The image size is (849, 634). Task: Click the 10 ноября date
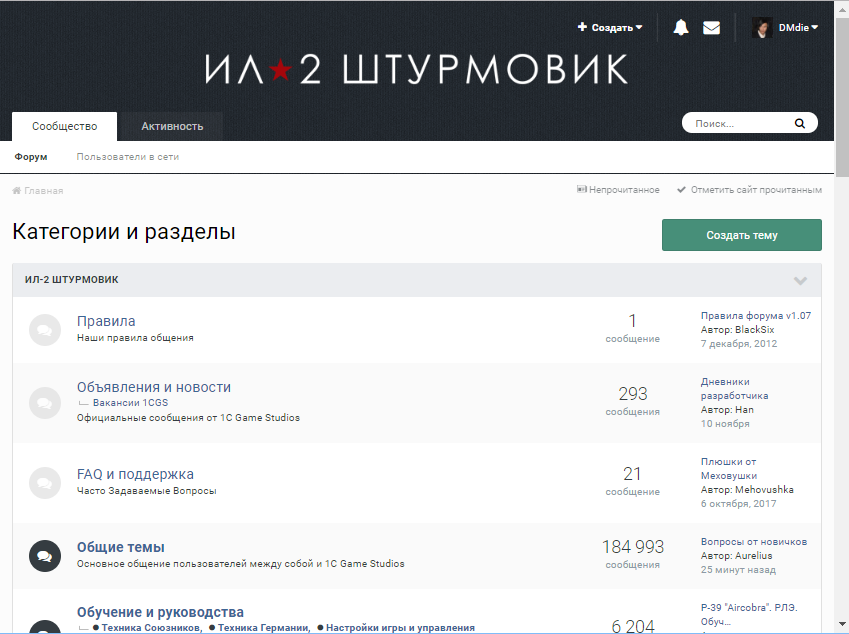(725, 424)
